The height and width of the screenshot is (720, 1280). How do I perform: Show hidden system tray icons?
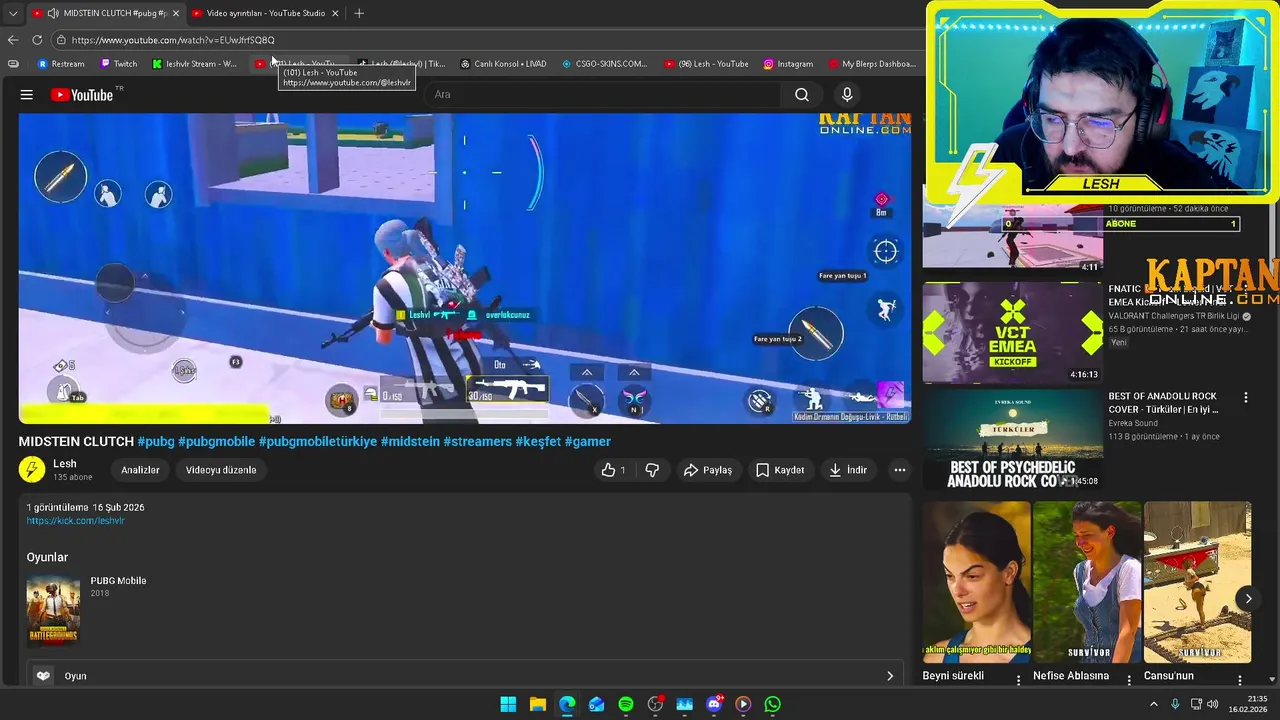[1154, 704]
